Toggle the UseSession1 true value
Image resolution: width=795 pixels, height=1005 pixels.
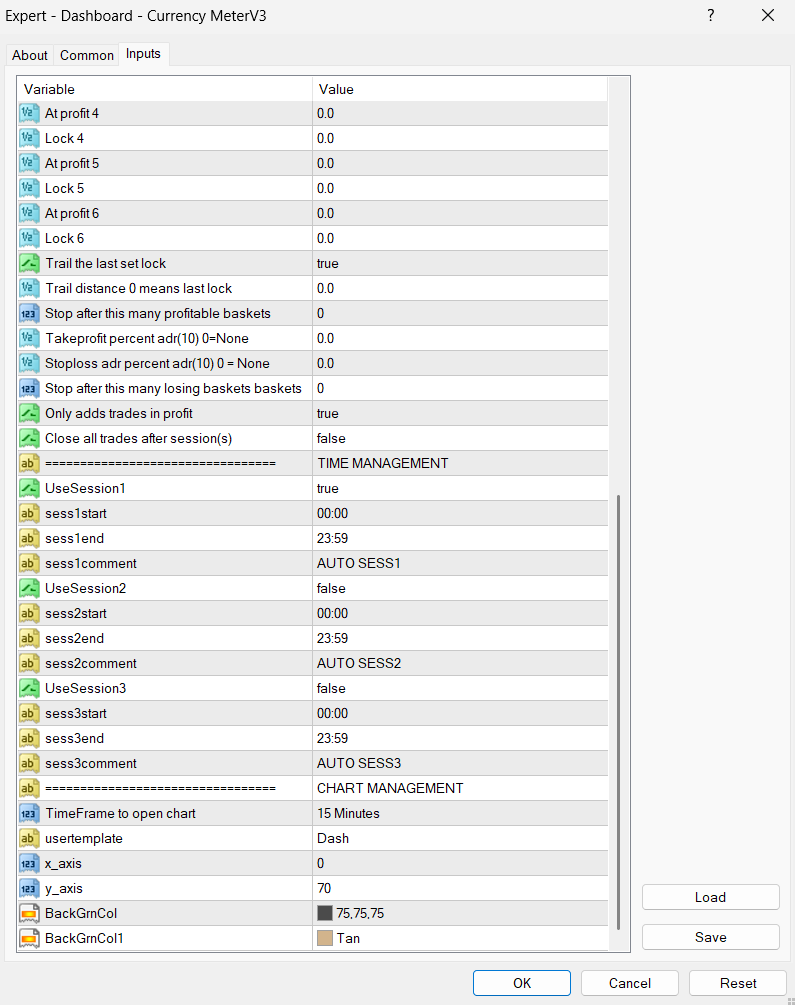pyautogui.click(x=460, y=488)
